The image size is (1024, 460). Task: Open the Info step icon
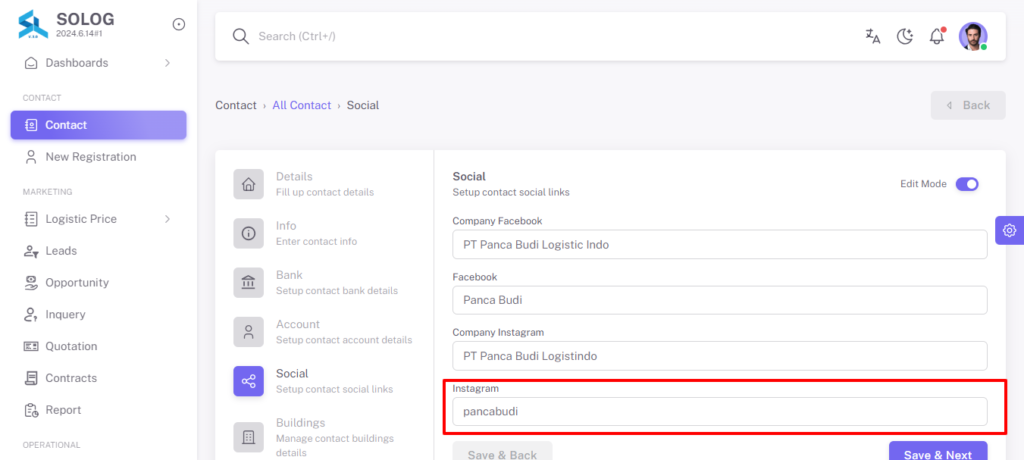point(248,233)
